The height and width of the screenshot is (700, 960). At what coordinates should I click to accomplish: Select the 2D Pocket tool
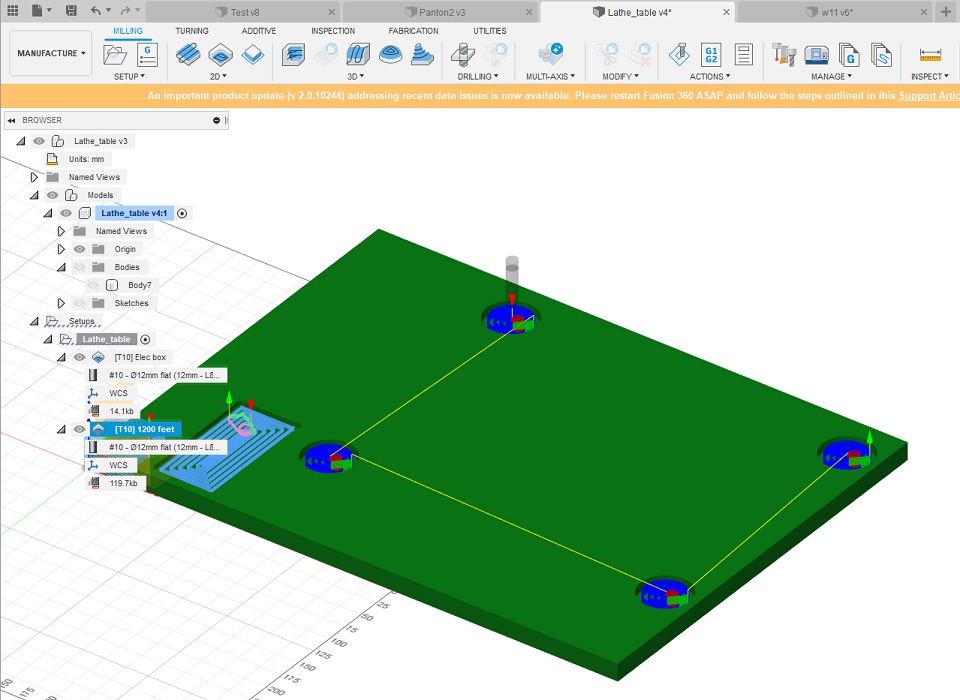coord(220,55)
